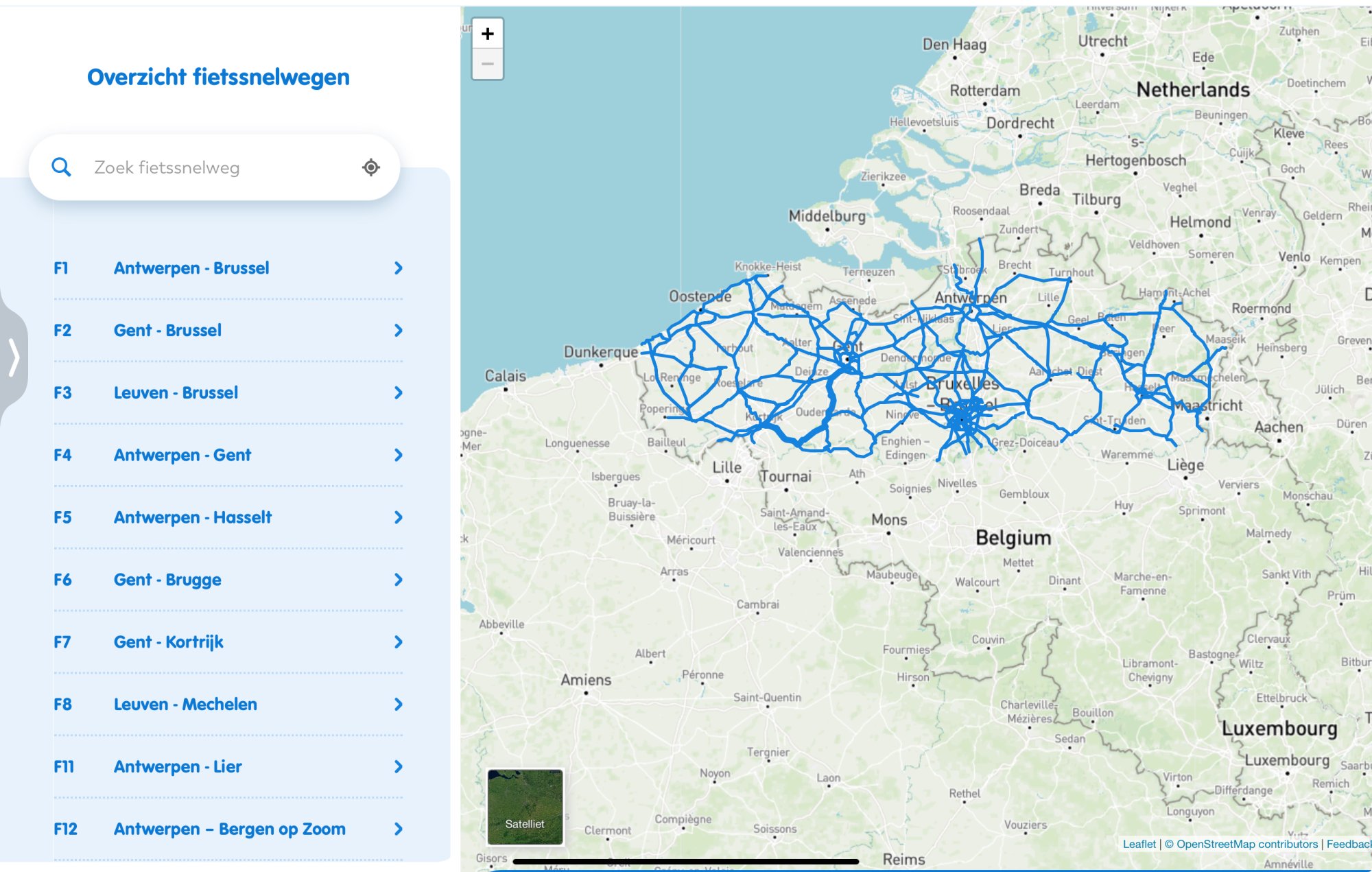Open OpenStreetMap contributors link
The height and width of the screenshot is (872, 1372).
tap(1246, 844)
